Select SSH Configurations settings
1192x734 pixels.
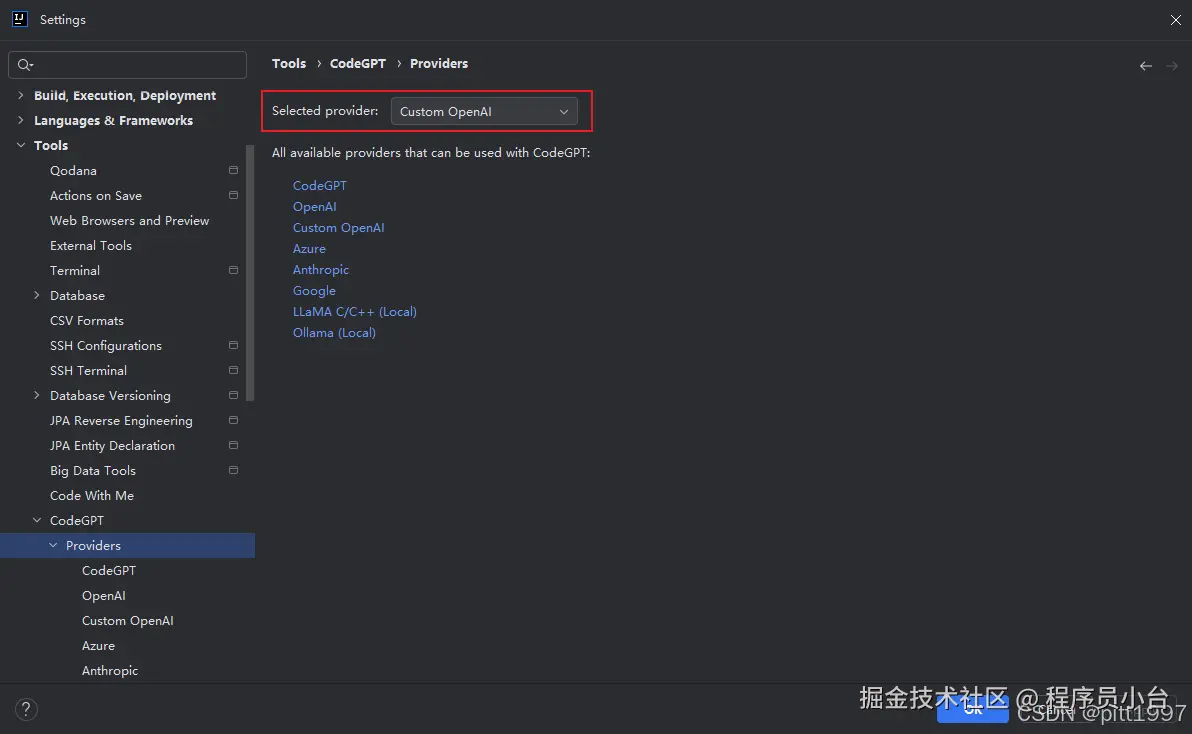tap(106, 346)
